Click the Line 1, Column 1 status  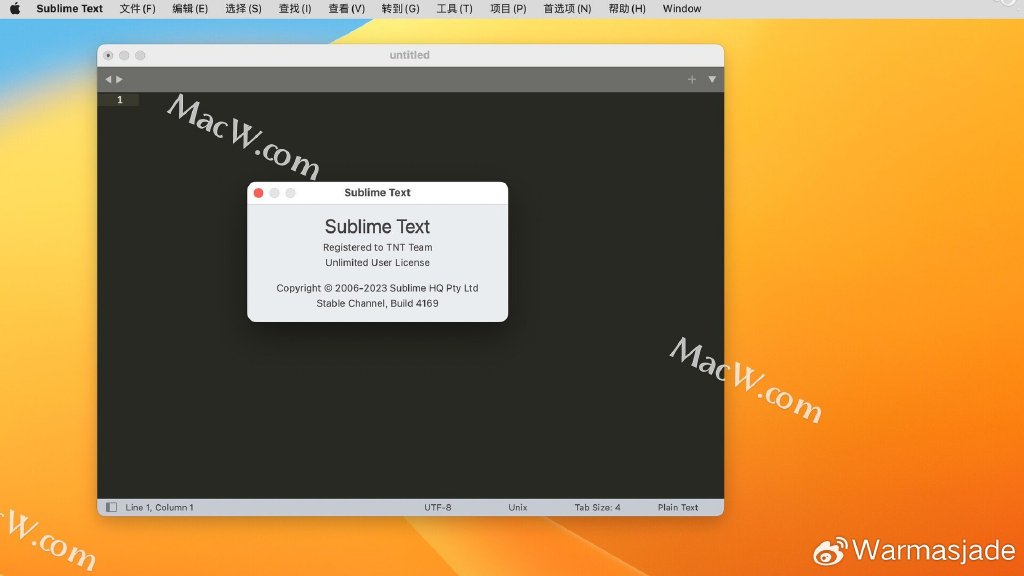click(x=159, y=507)
